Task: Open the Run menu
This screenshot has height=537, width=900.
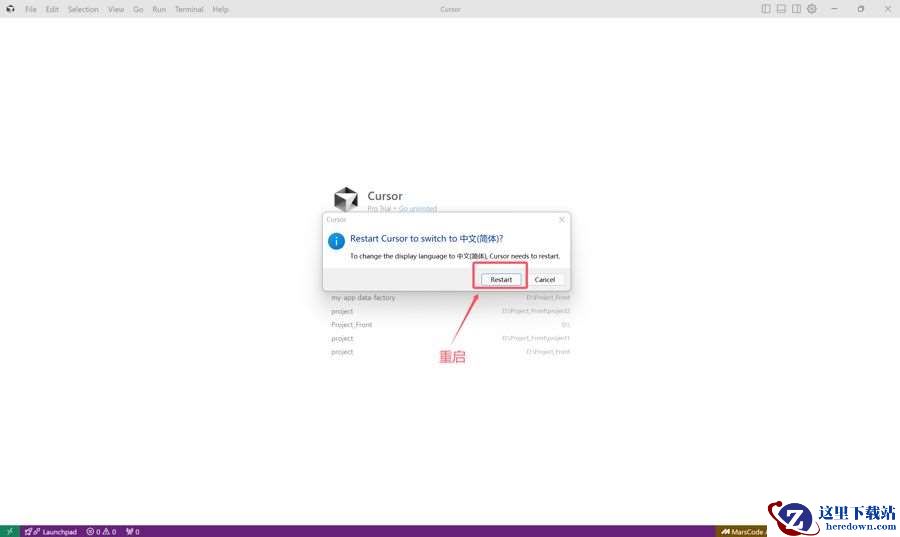Action: tap(159, 9)
